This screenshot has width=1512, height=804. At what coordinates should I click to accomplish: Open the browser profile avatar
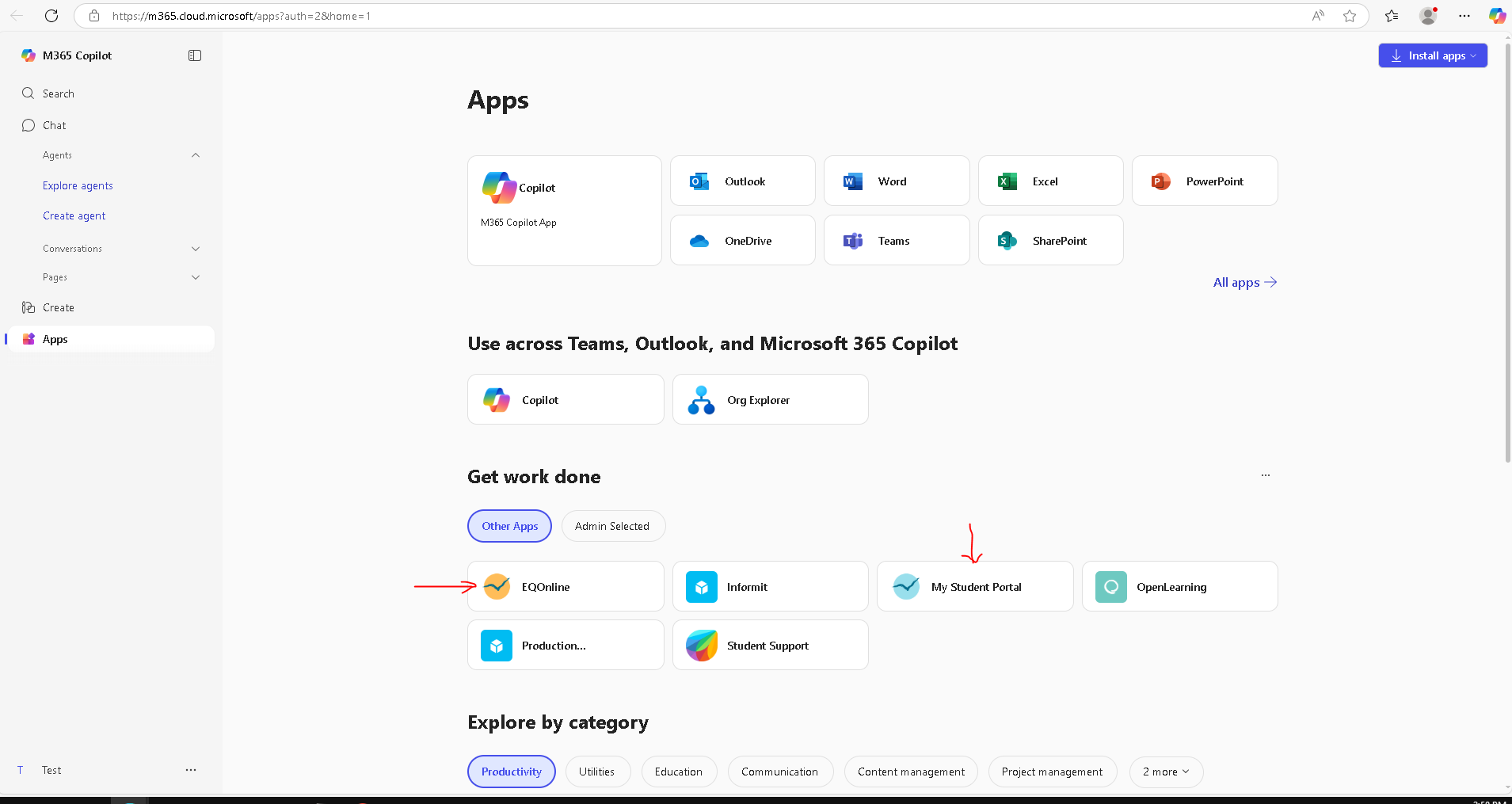1428,16
